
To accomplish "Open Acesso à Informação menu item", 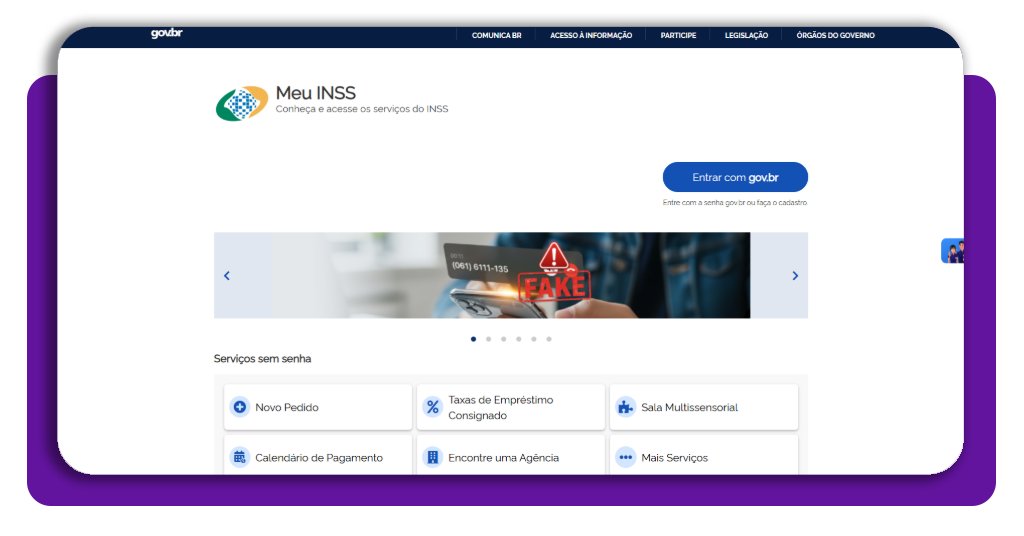I will (x=591, y=35).
